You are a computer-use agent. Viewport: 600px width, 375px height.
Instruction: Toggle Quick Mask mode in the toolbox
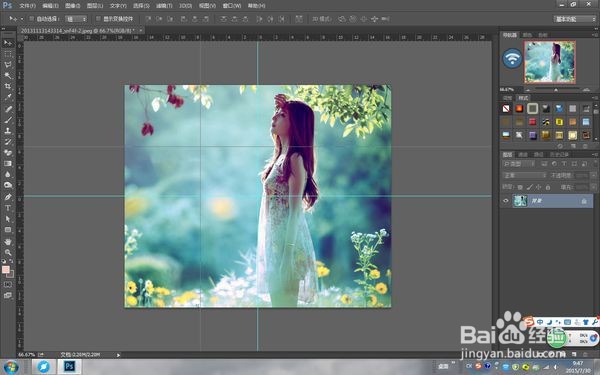(x=8, y=285)
